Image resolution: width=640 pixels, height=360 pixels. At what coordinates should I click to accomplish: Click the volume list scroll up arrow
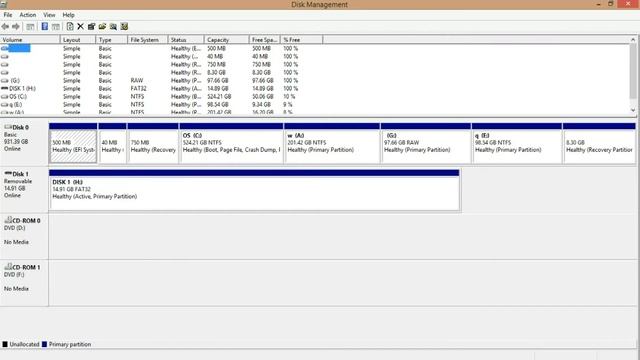click(633, 40)
